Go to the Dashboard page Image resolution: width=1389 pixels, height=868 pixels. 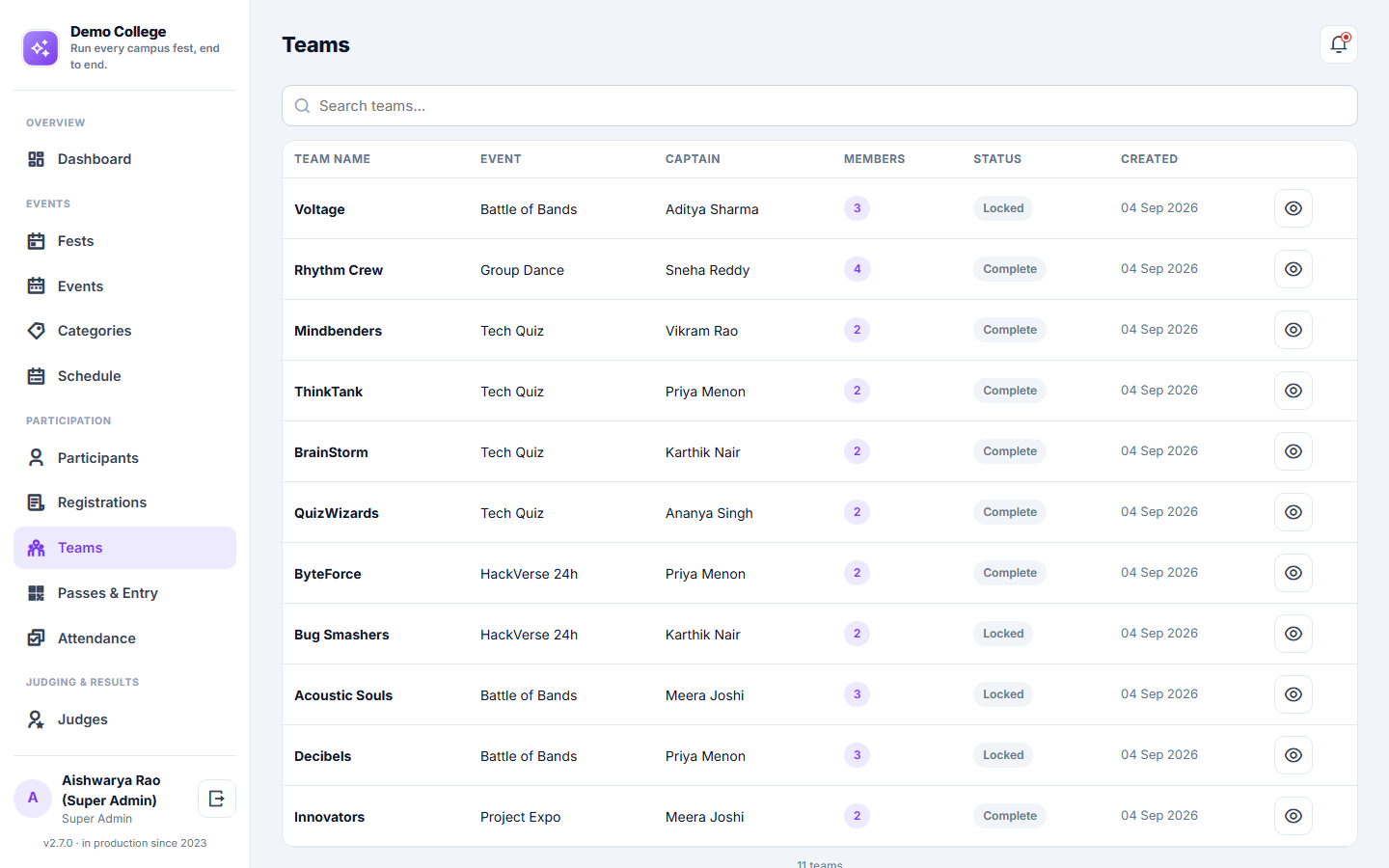click(124, 159)
